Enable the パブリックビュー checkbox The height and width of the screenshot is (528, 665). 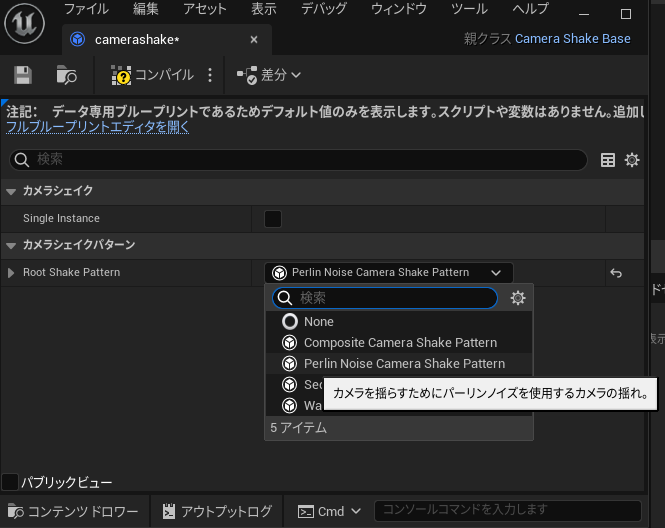(10, 482)
